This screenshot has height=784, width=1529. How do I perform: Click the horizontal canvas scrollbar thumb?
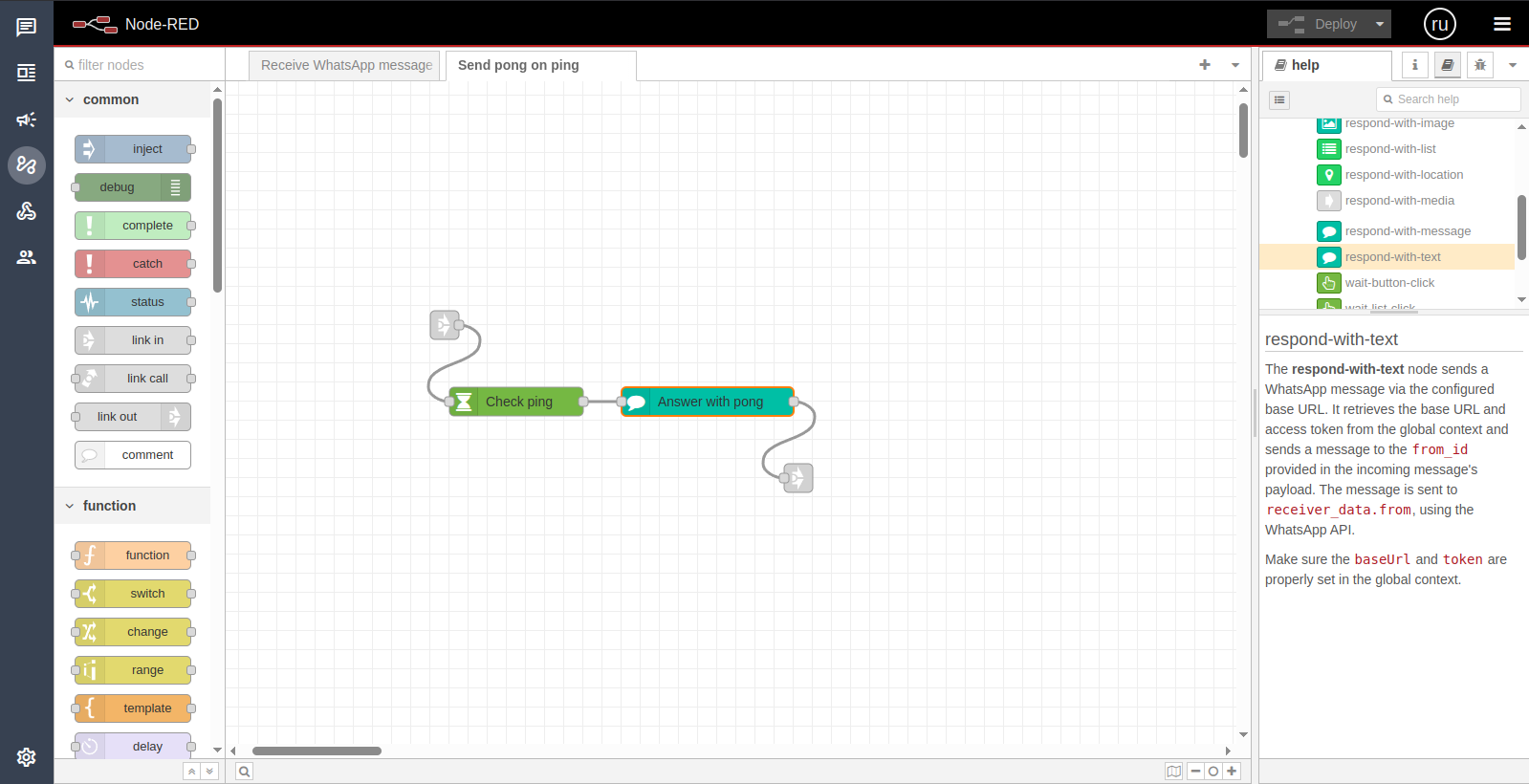tap(317, 751)
